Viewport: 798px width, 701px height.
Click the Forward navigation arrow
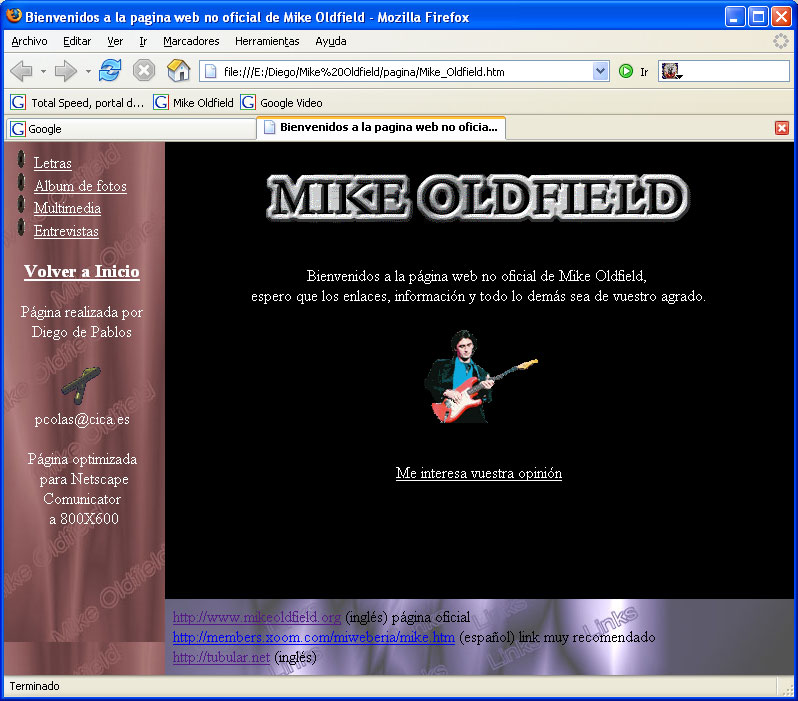pos(66,71)
